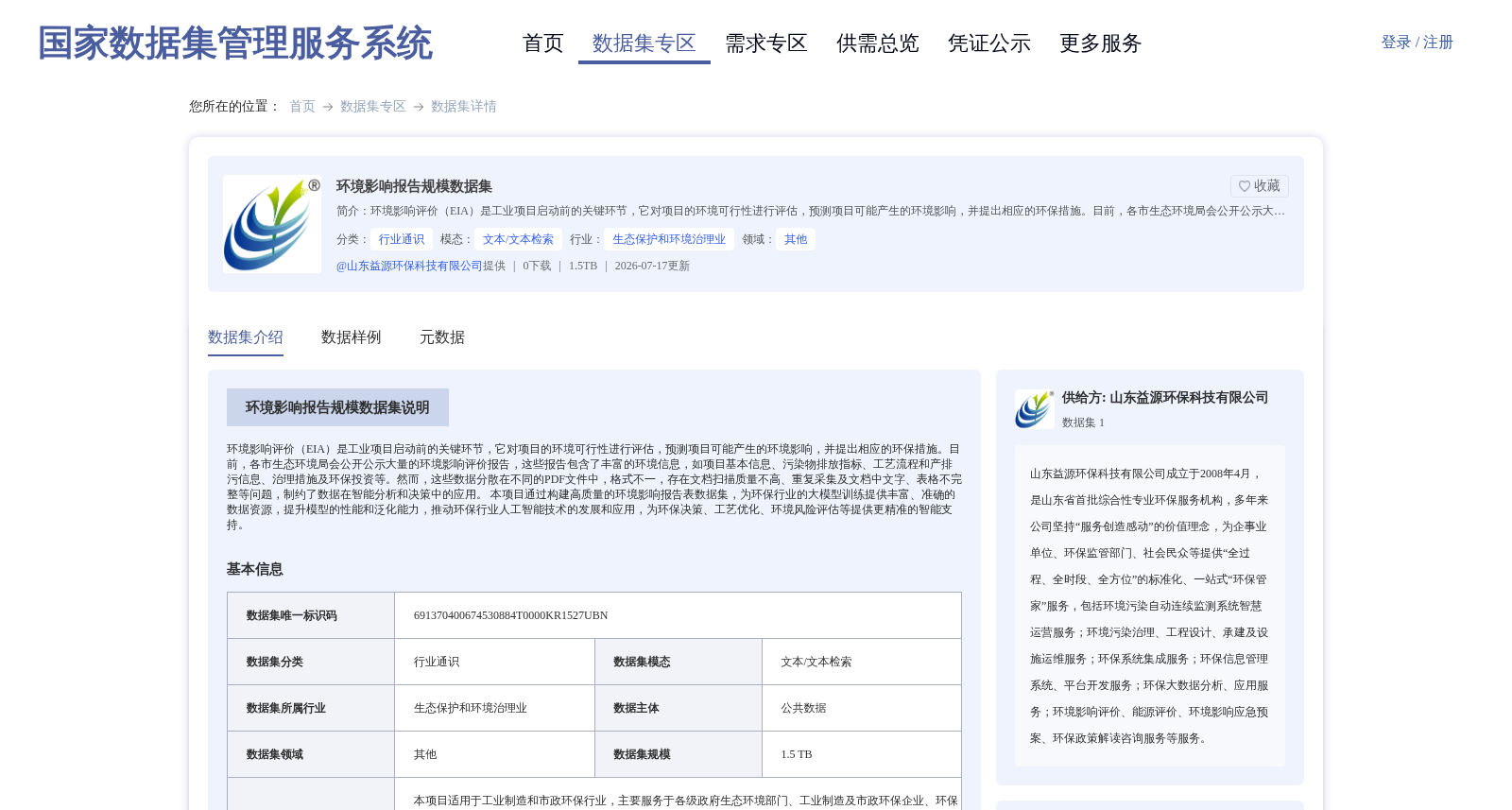Select the 数据集专区 navigation tab
Image resolution: width=1512 pixels, height=810 pixels.
[644, 43]
